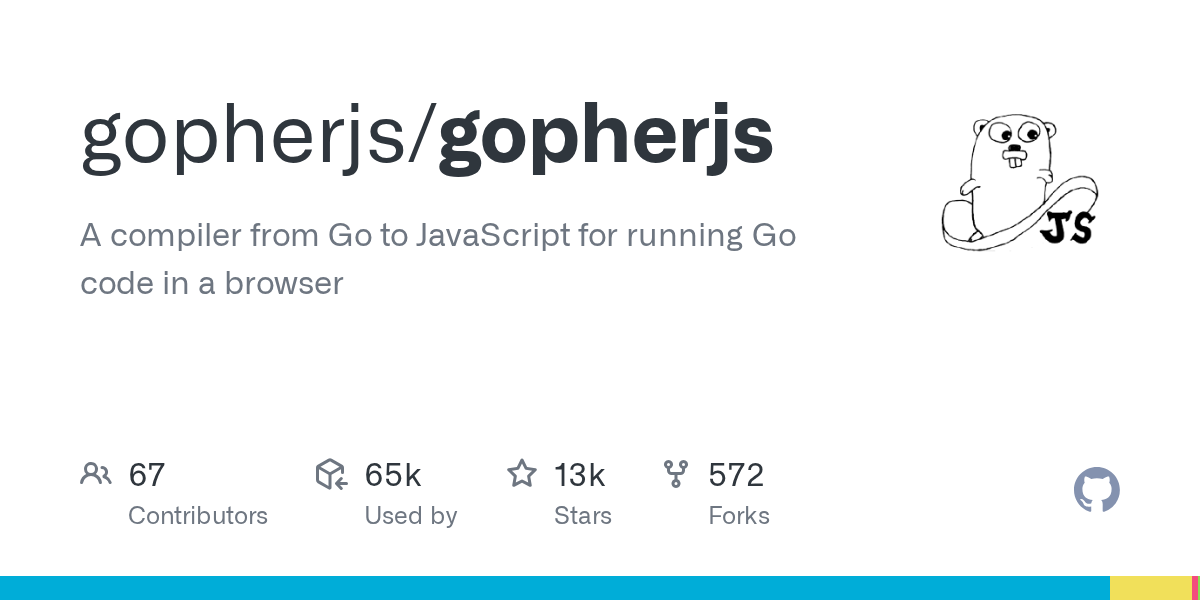The height and width of the screenshot is (600, 1200).
Task: Click the 13k stars count
Action: 580,475
